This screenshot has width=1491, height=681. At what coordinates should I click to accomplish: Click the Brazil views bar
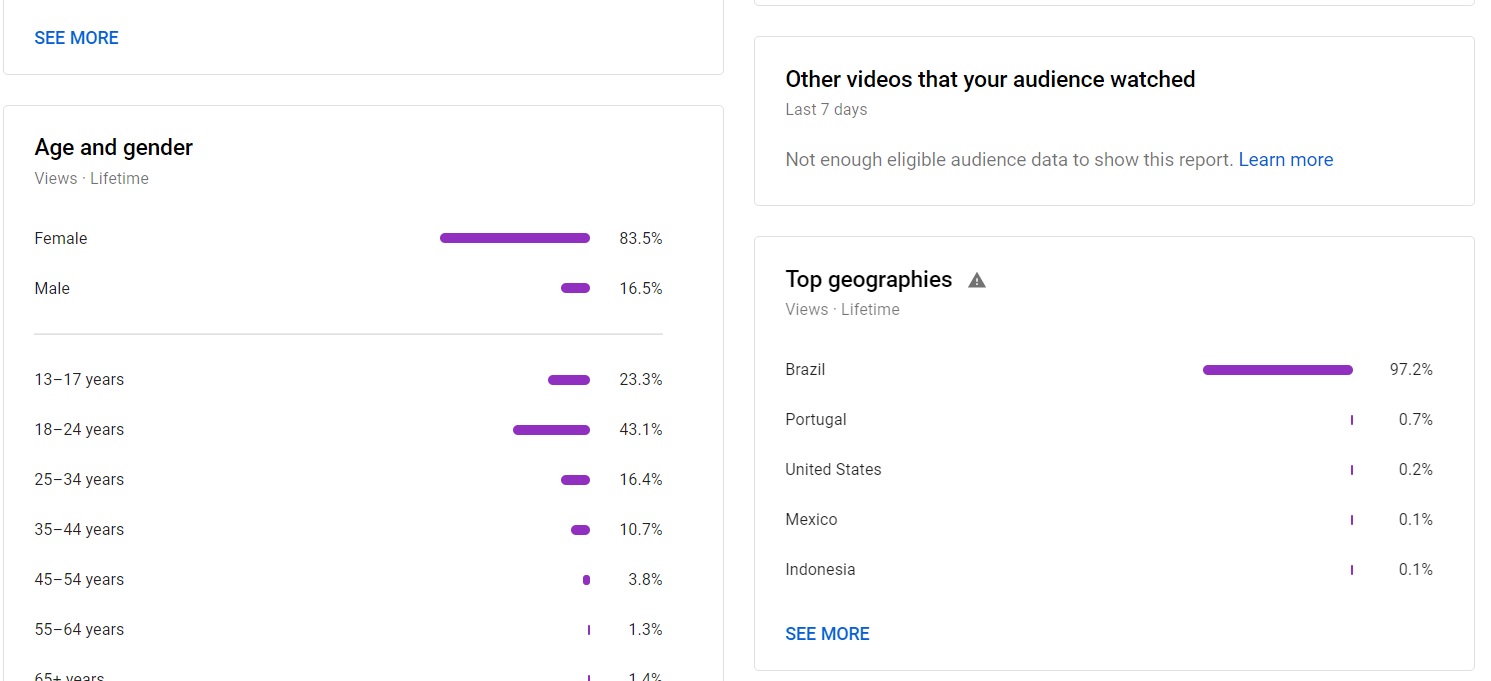[x=1278, y=370]
